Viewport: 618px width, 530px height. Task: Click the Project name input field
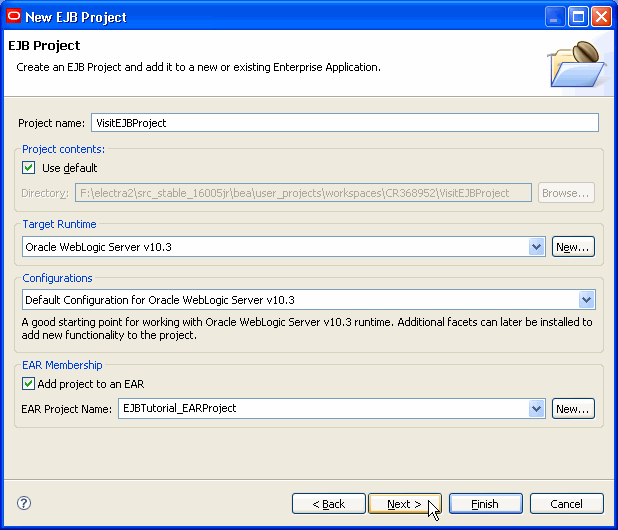[345, 123]
